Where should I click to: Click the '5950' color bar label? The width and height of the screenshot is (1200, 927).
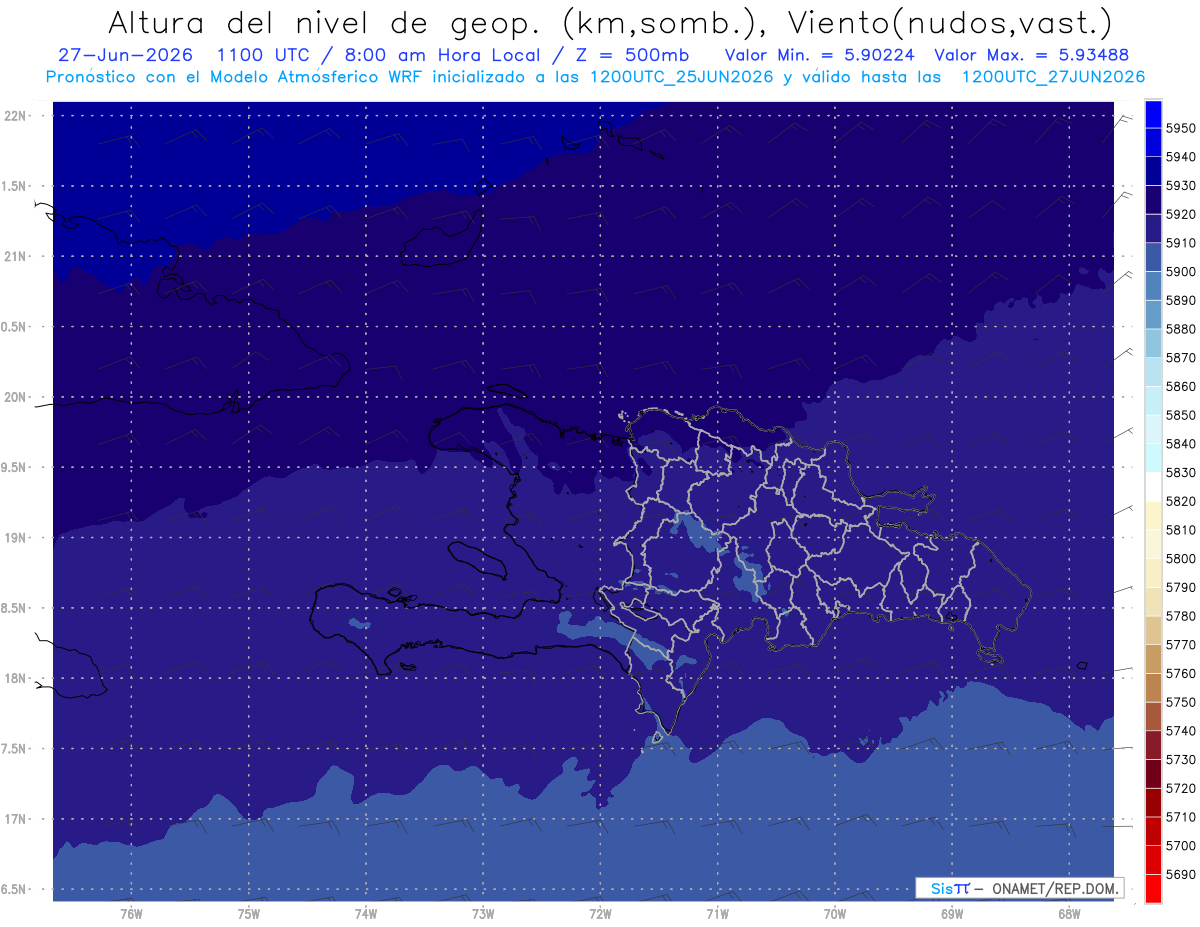tap(1181, 128)
